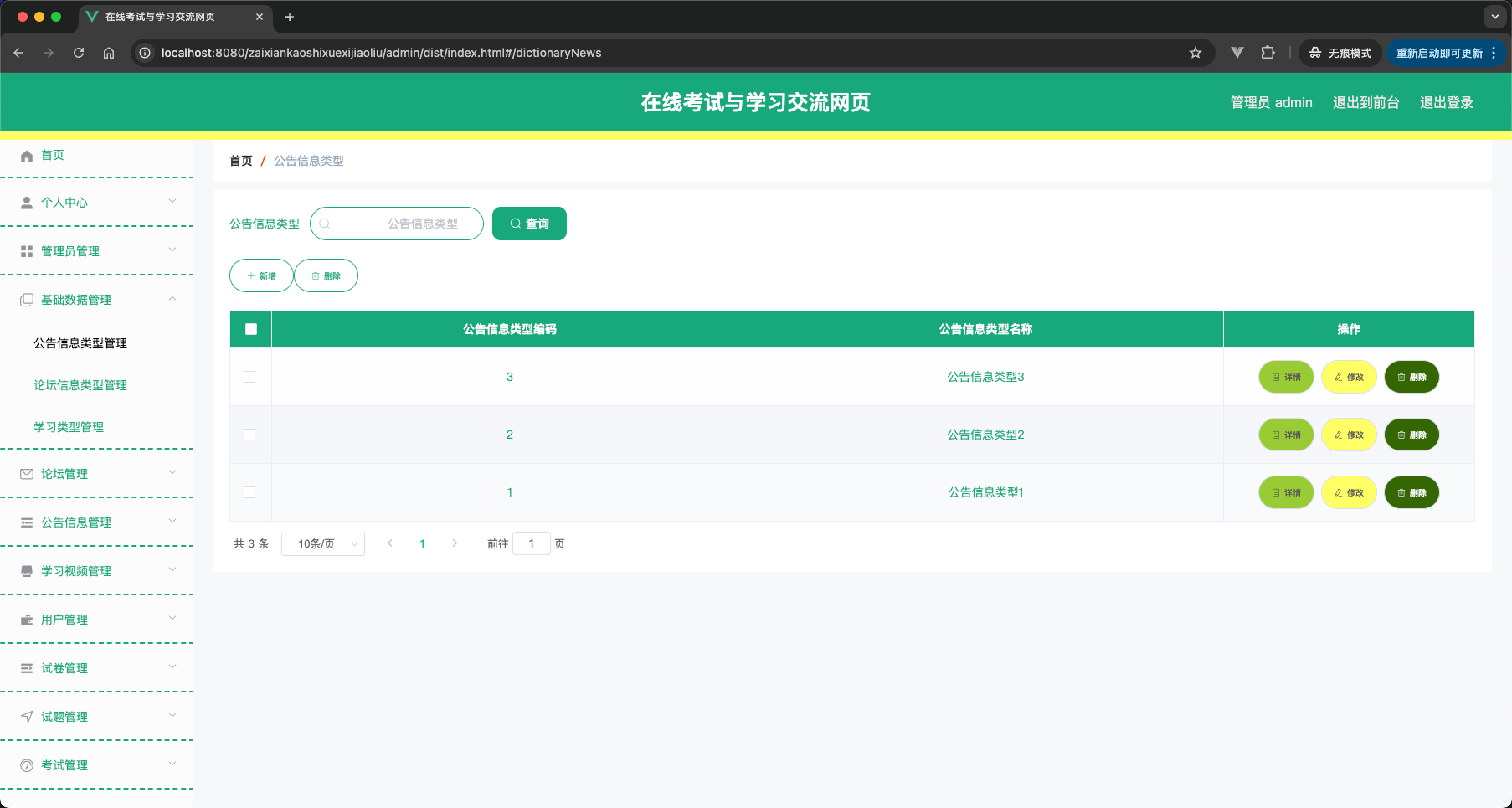Click the paper plane icon for 试题管理
The image size is (1512, 808).
(x=27, y=717)
